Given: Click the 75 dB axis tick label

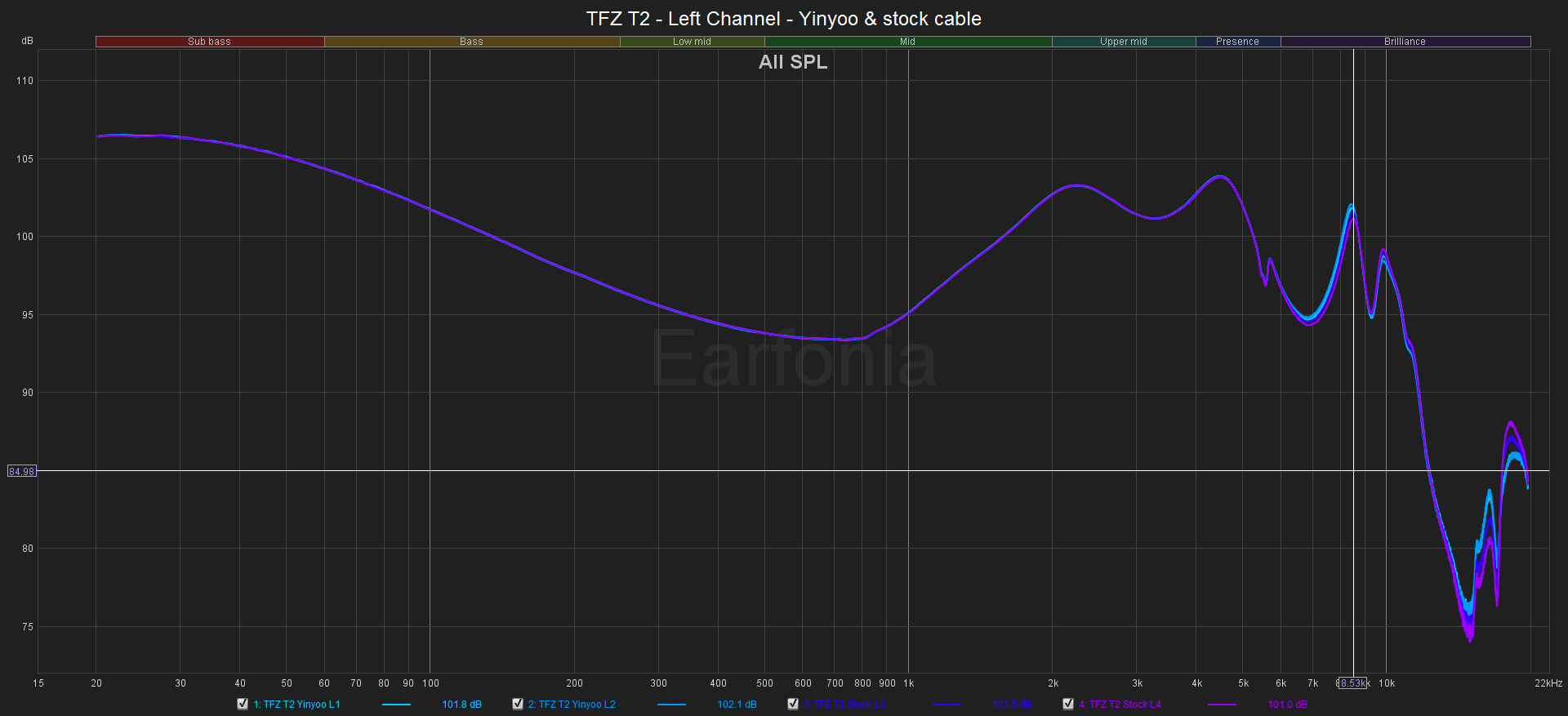Looking at the screenshot, I should (x=28, y=627).
